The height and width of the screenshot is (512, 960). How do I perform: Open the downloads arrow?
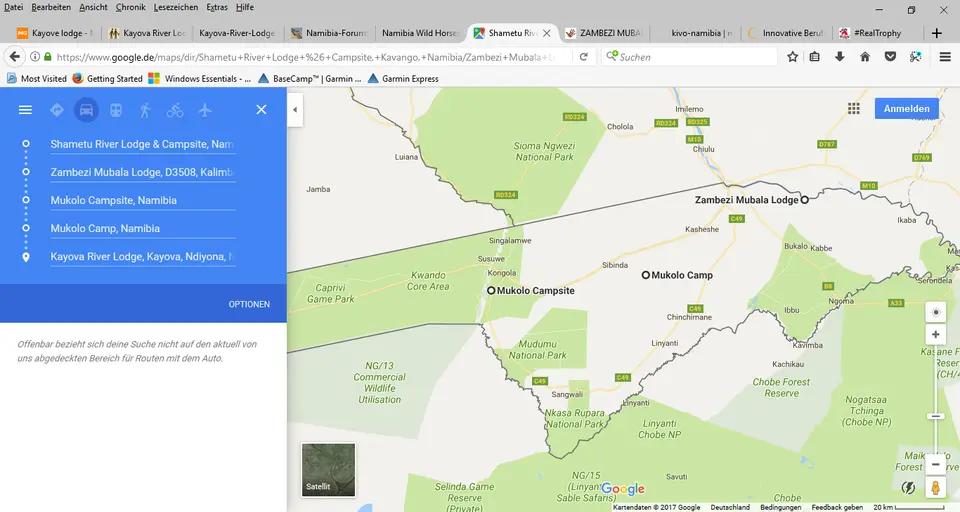[x=839, y=57]
